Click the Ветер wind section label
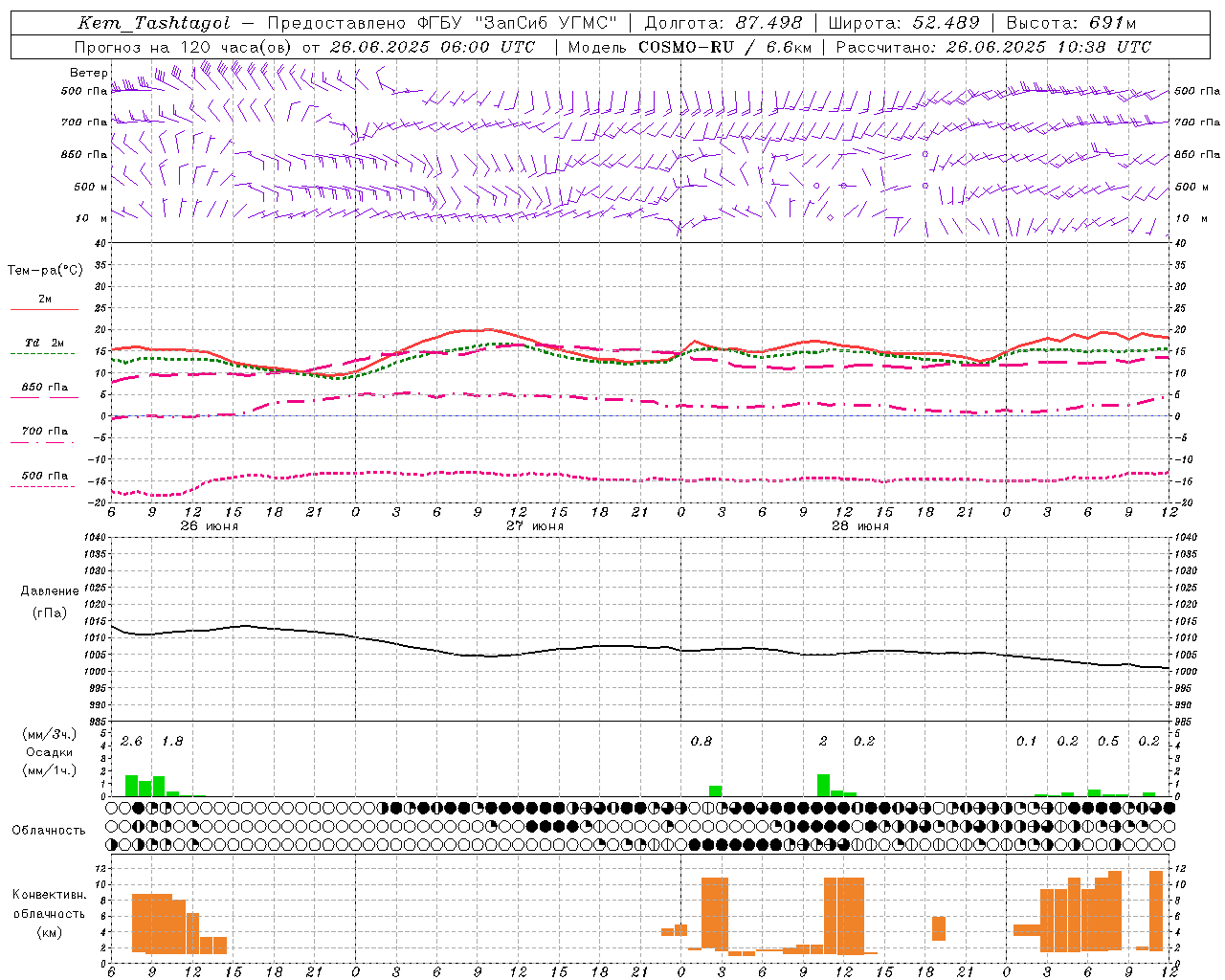Screen dimensions: 1225x980 coord(88,73)
